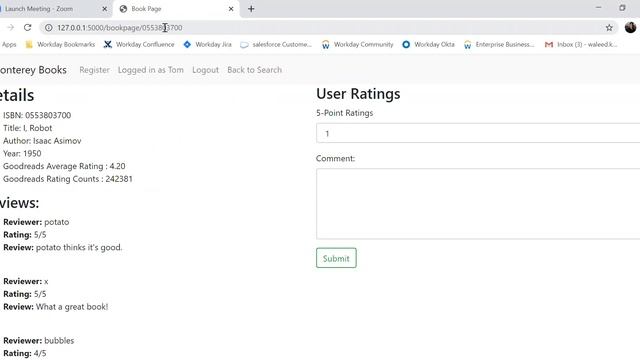Go to the Register page
The image size is (640, 360).
[x=94, y=70]
